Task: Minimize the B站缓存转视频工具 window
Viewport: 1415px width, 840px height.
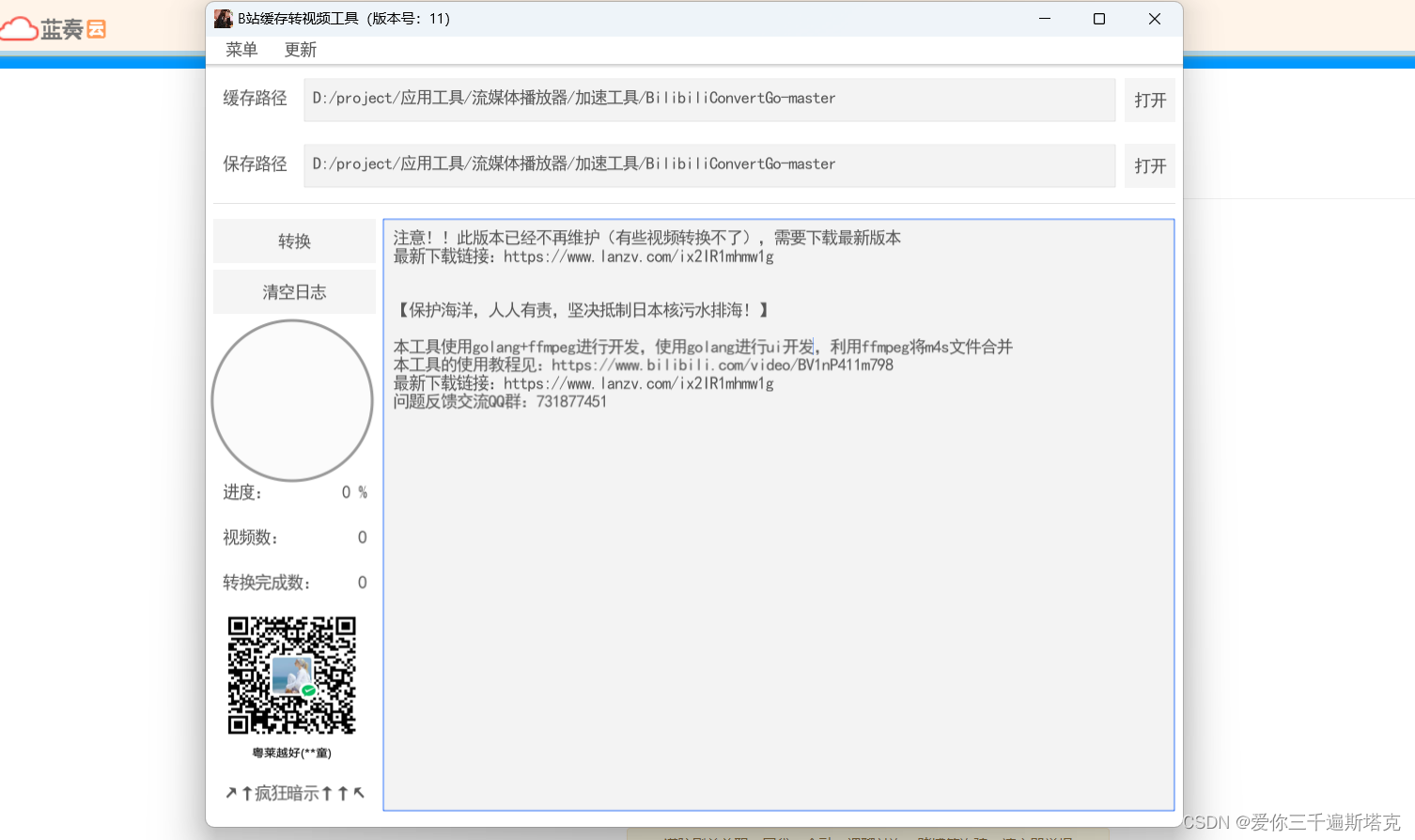Action: coord(1045,19)
